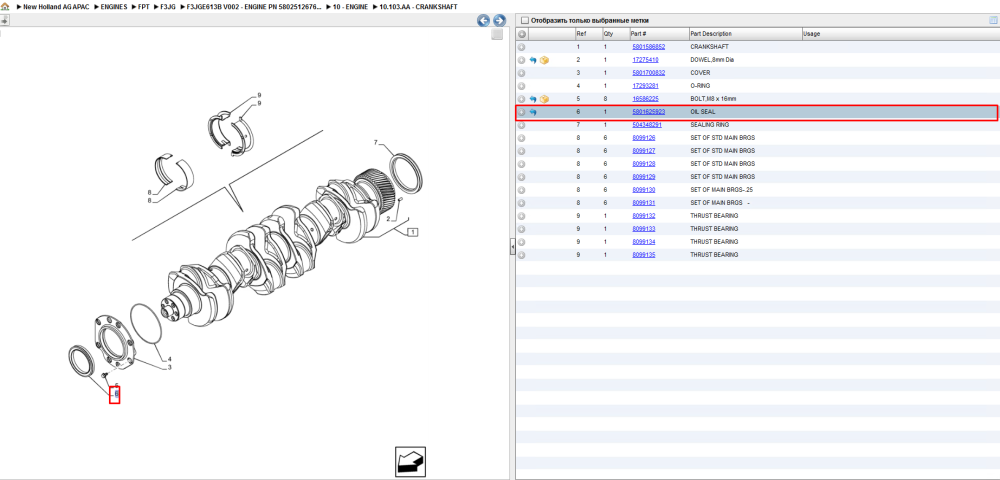Open 10 - ENGINE breadcrumb level
Image resolution: width=1000 pixels, height=480 pixels.
click(350, 6)
